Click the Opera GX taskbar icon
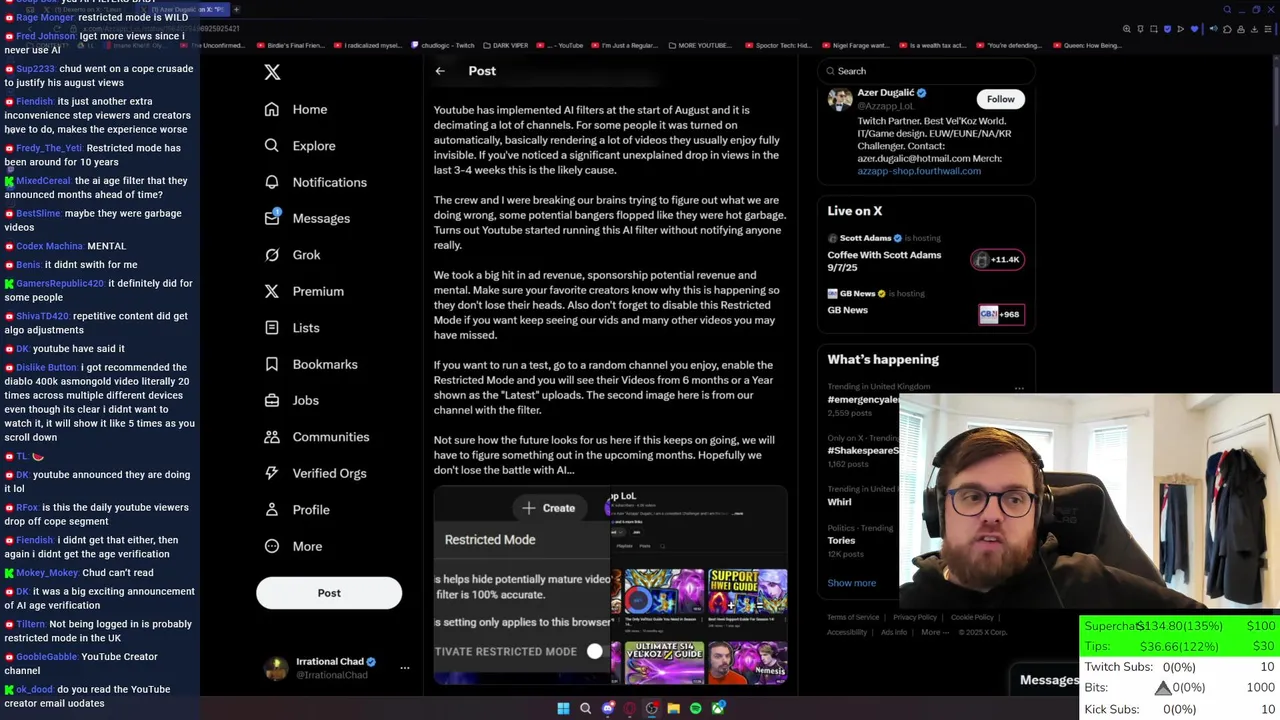Viewport: 1280px width, 720px height. coord(629,708)
